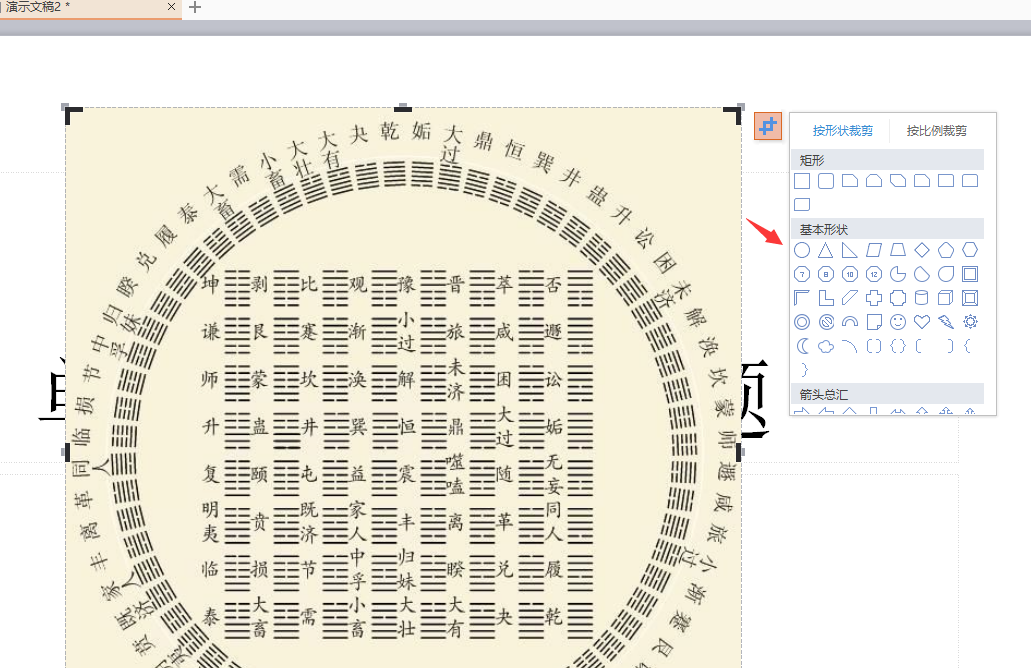Choose the isosceles triangle shape
This screenshot has width=1031, height=668.
[x=826, y=250]
